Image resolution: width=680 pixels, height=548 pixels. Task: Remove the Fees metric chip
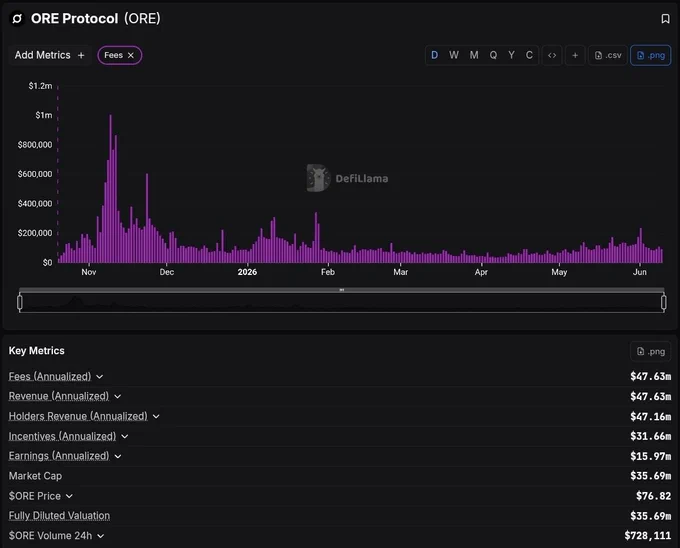(131, 55)
